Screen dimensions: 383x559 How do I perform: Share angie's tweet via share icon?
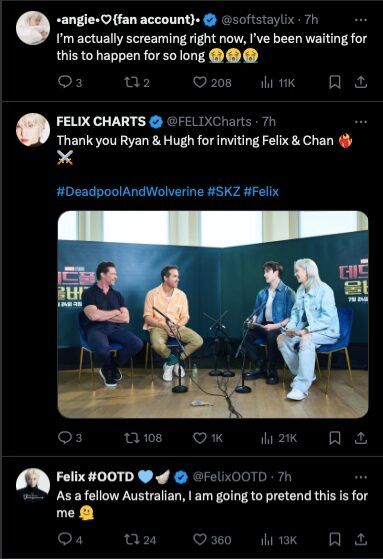pos(361,82)
